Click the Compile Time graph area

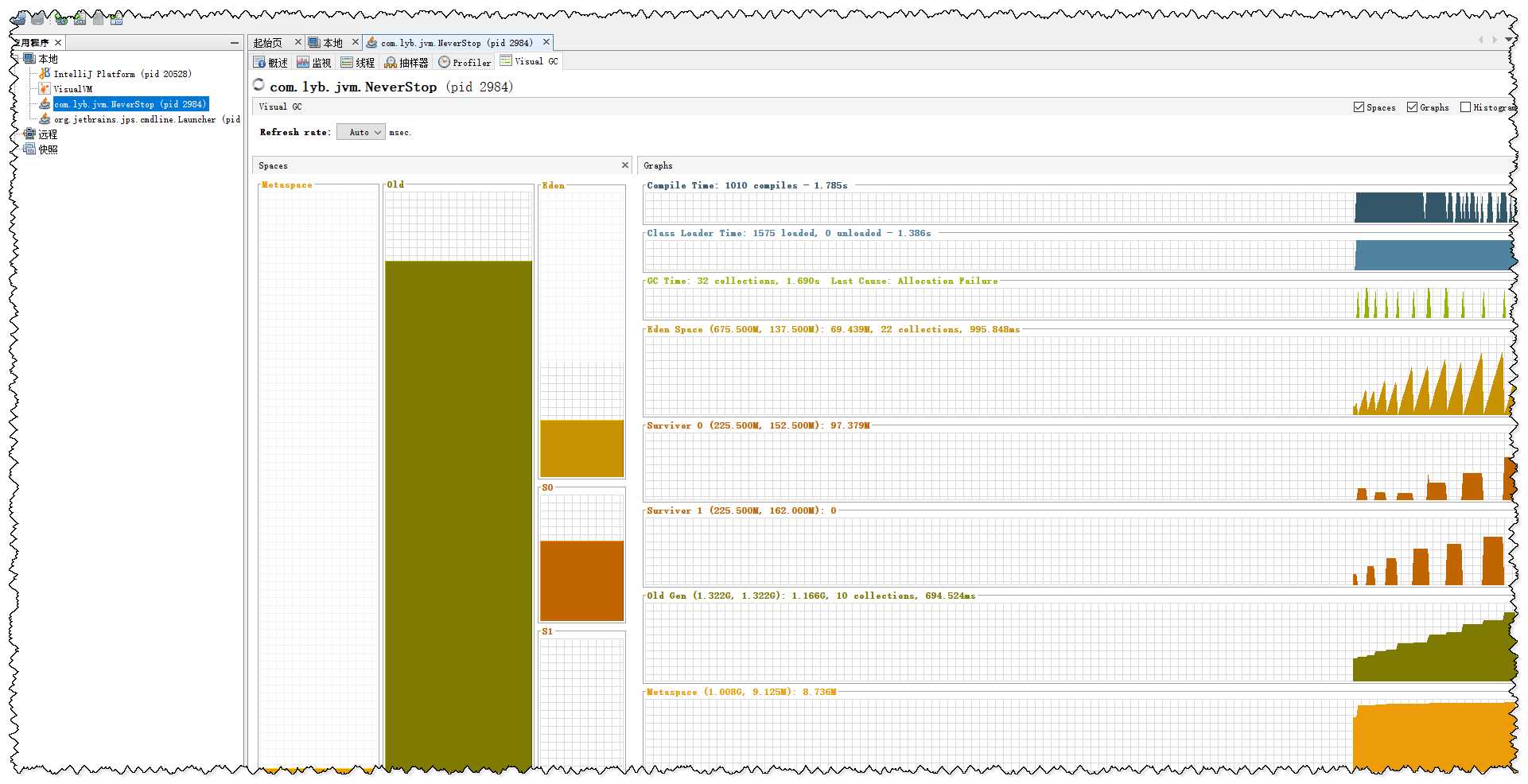pyautogui.click(x=1079, y=208)
